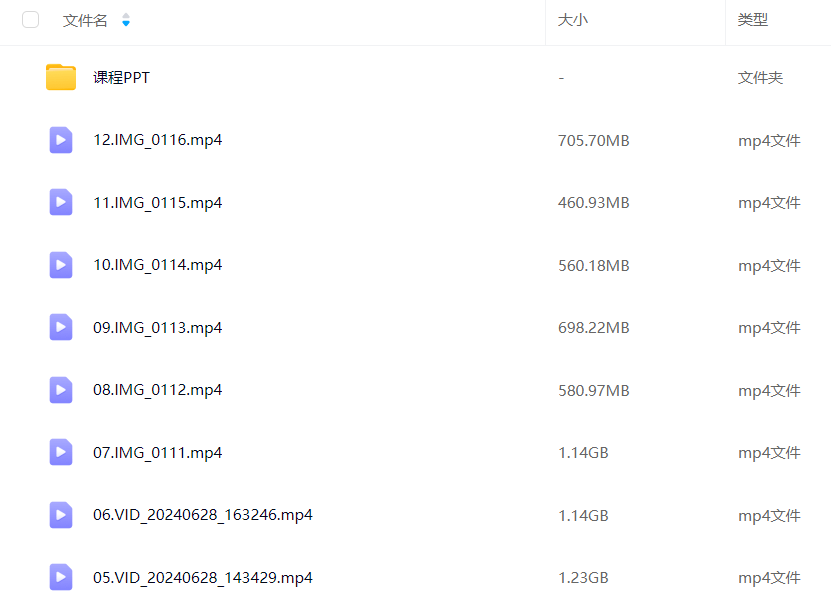831x610 pixels.
Task: Select the 560.18MB size cell
Action: click(x=594, y=266)
